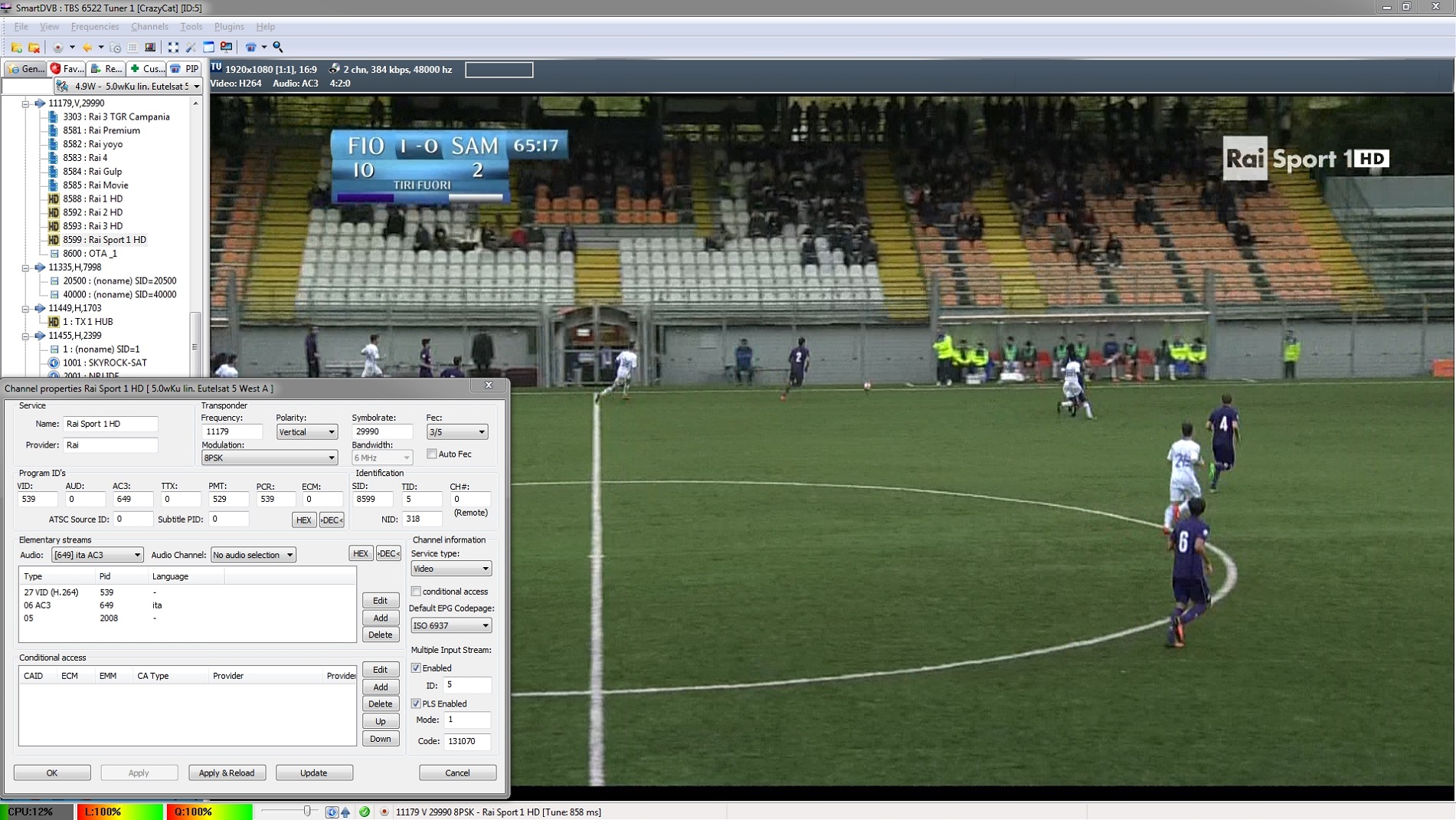The height and width of the screenshot is (820, 1456).
Task: Click the service Name input field
Action: pyautogui.click(x=110, y=424)
